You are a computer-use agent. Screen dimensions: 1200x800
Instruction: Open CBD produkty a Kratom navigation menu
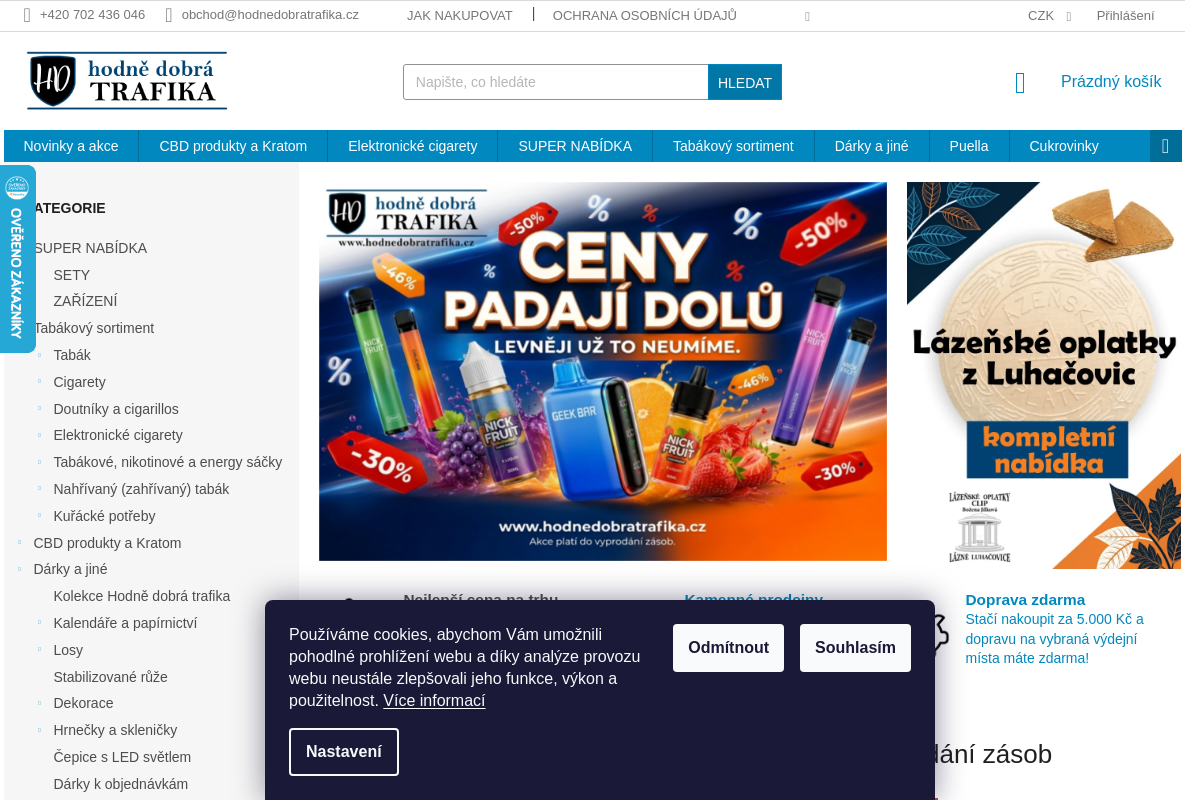pos(233,146)
